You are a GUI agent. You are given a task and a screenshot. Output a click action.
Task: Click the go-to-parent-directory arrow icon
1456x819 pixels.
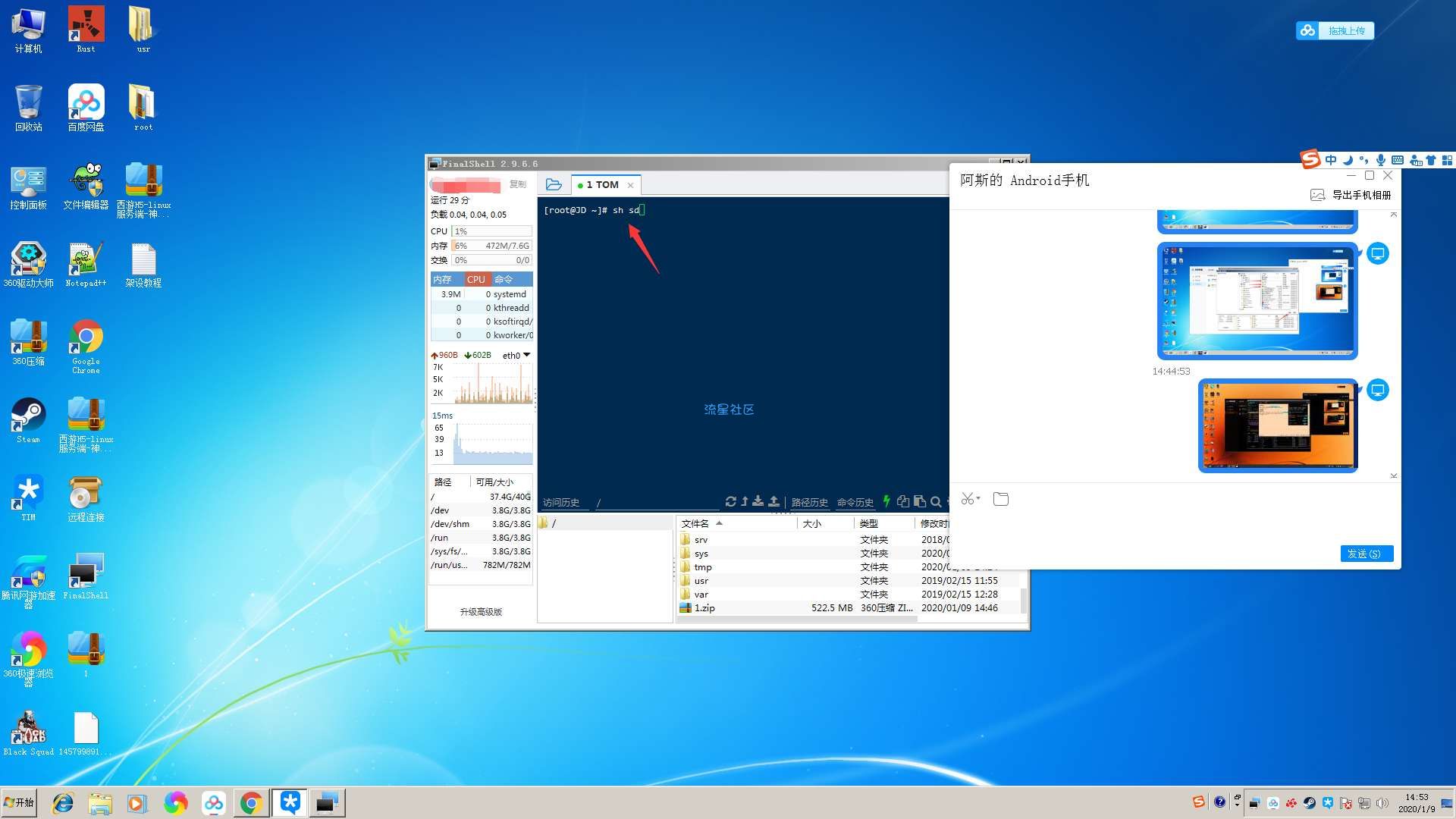pyautogui.click(x=745, y=501)
